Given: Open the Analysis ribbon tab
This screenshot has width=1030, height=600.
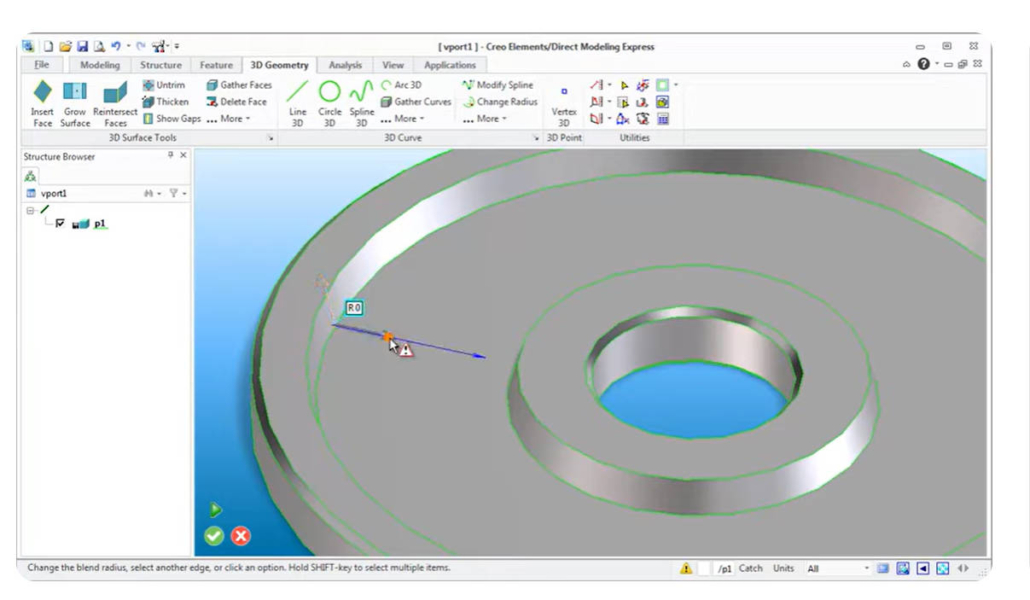Looking at the screenshot, I should coord(345,65).
